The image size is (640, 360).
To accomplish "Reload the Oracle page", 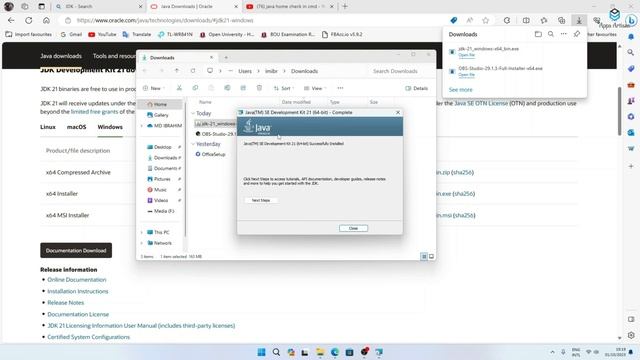I will pyautogui.click(x=29, y=20).
